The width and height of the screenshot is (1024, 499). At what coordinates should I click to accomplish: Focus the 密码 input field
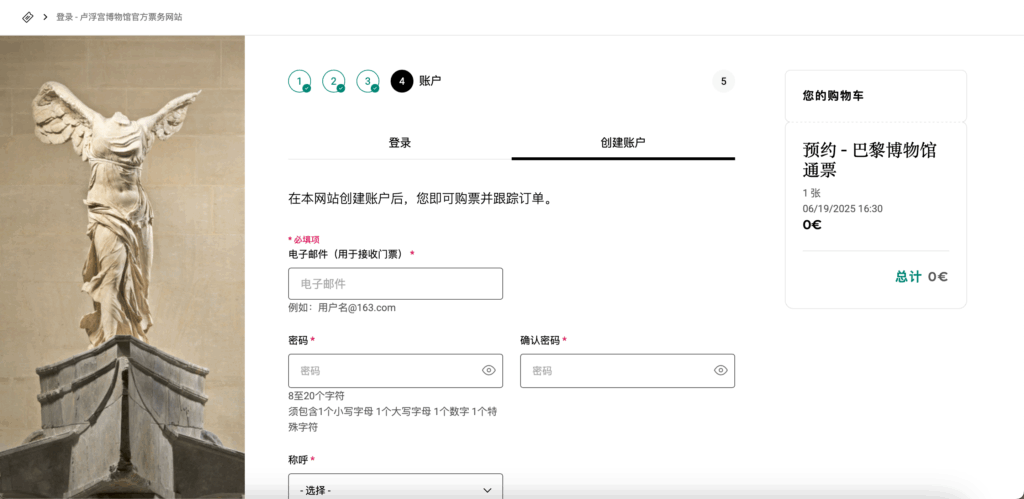pos(385,370)
